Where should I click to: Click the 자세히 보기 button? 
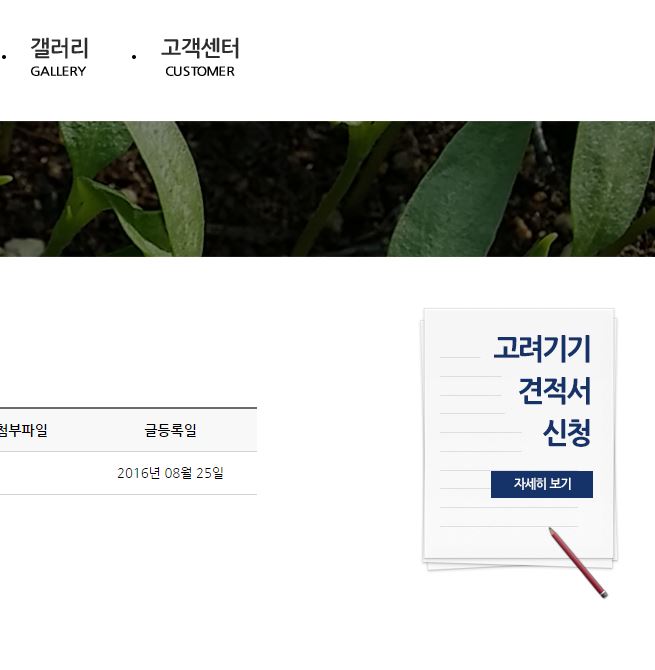point(542,484)
